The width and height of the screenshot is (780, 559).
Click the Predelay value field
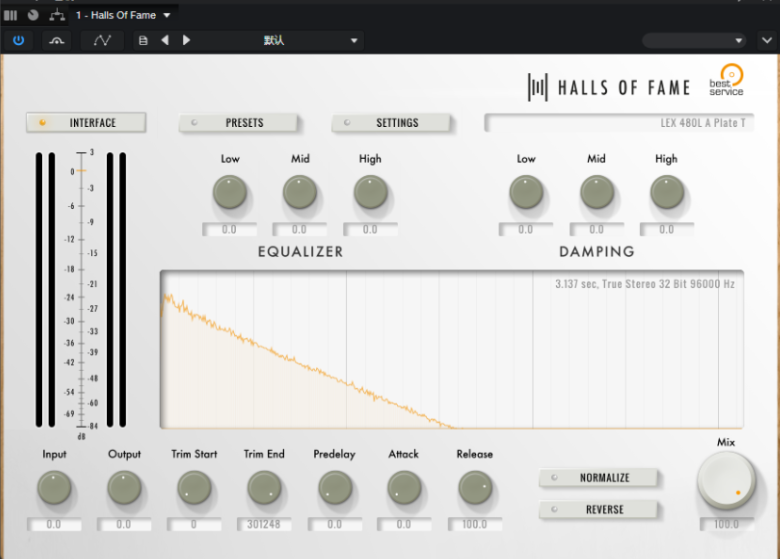pyautogui.click(x=335, y=524)
